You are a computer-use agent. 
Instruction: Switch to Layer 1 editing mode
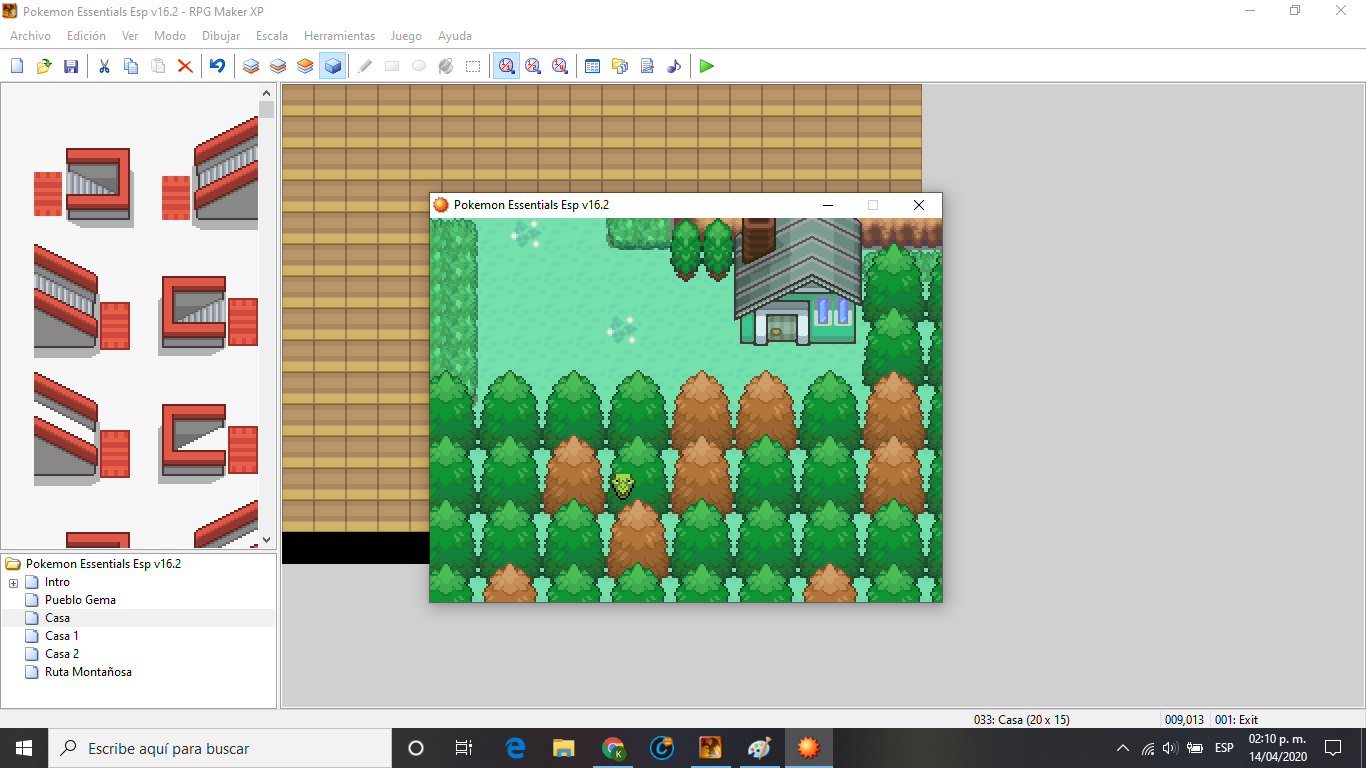pyautogui.click(x=251, y=66)
